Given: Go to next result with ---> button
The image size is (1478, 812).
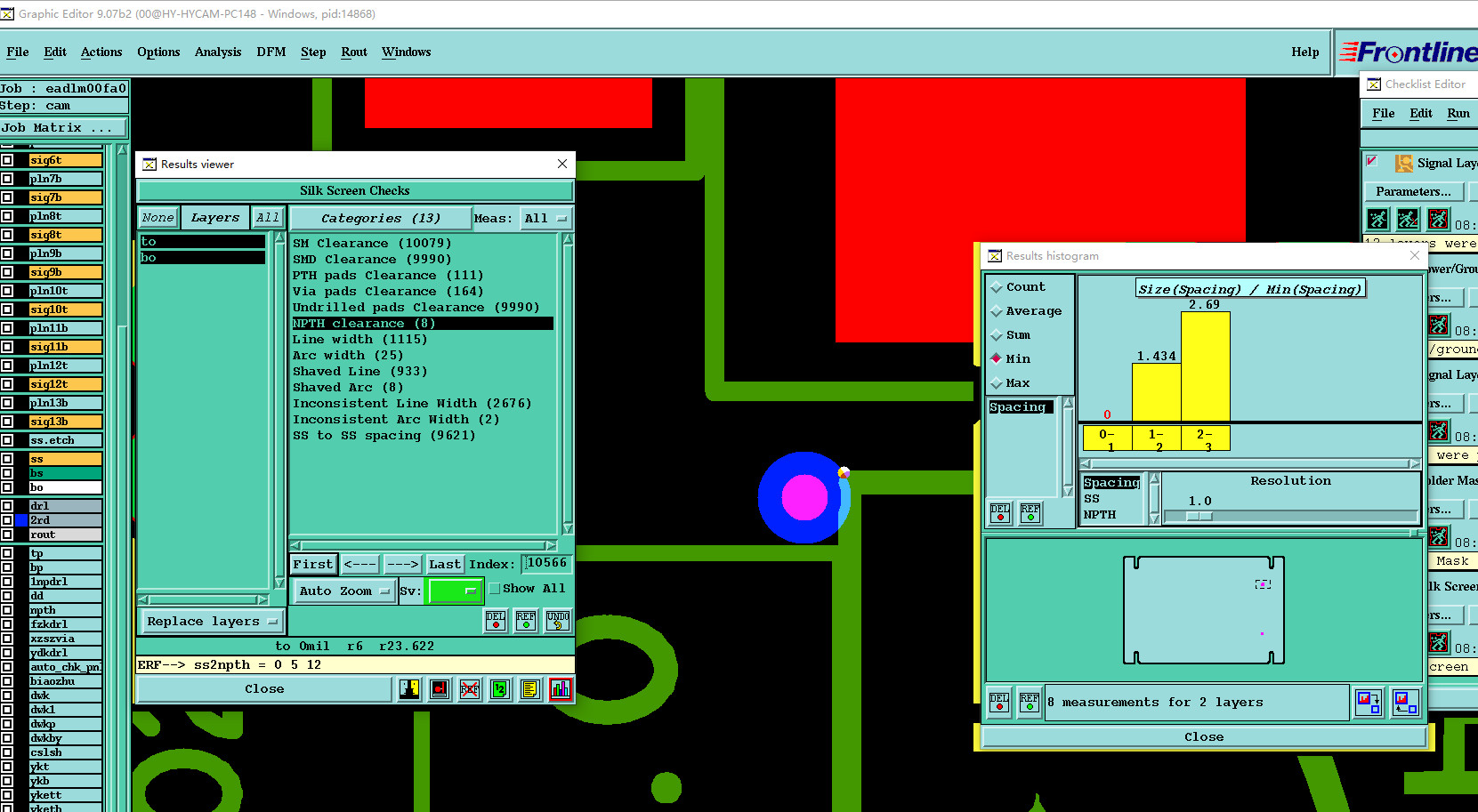Looking at the screenshot, I should (x=402, y=565).
